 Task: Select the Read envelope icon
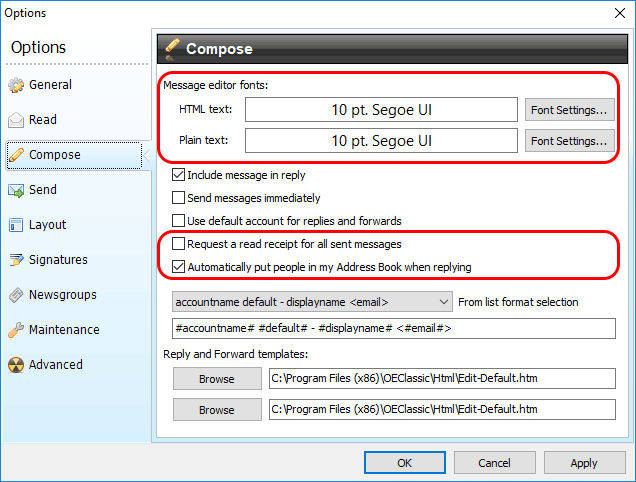coord(16,120)
